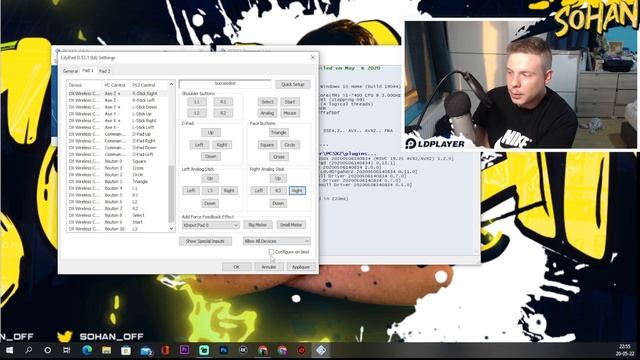
Task: Click Show Special Inputs button
Action: [x=205, y=241]
